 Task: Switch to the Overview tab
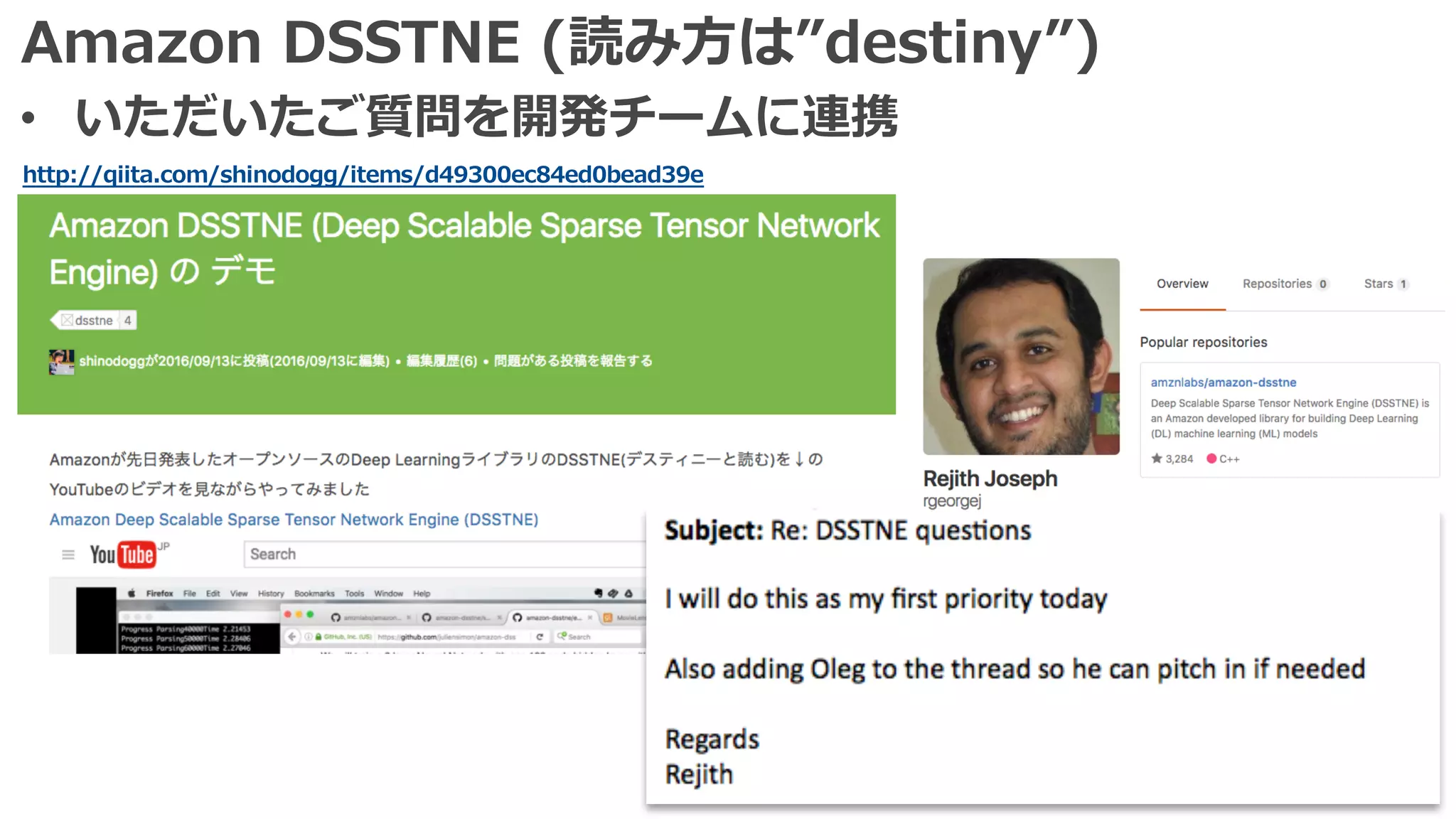click(1182, 284)
